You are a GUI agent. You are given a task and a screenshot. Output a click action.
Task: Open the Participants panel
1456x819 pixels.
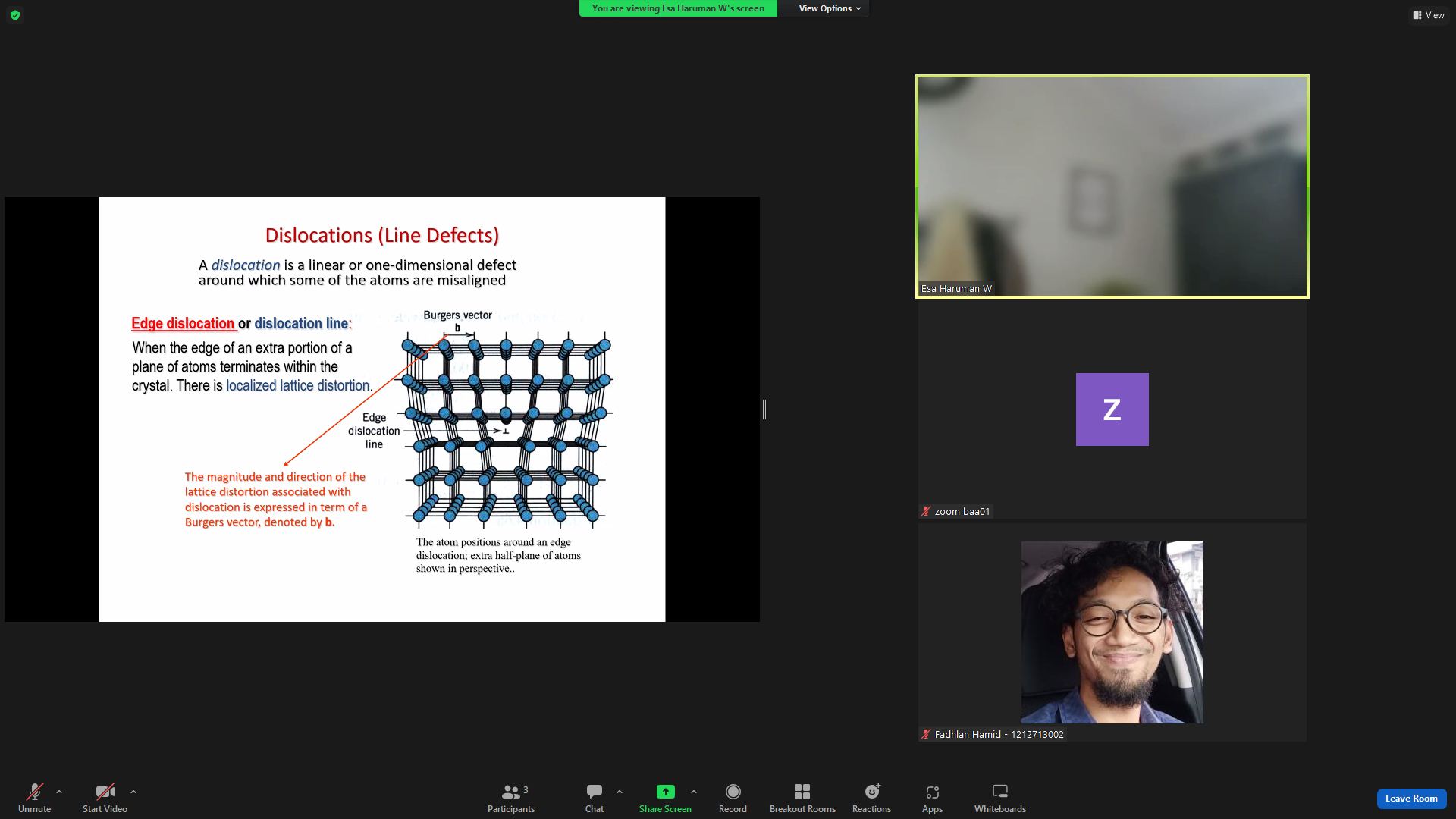(x=511, y=798)
